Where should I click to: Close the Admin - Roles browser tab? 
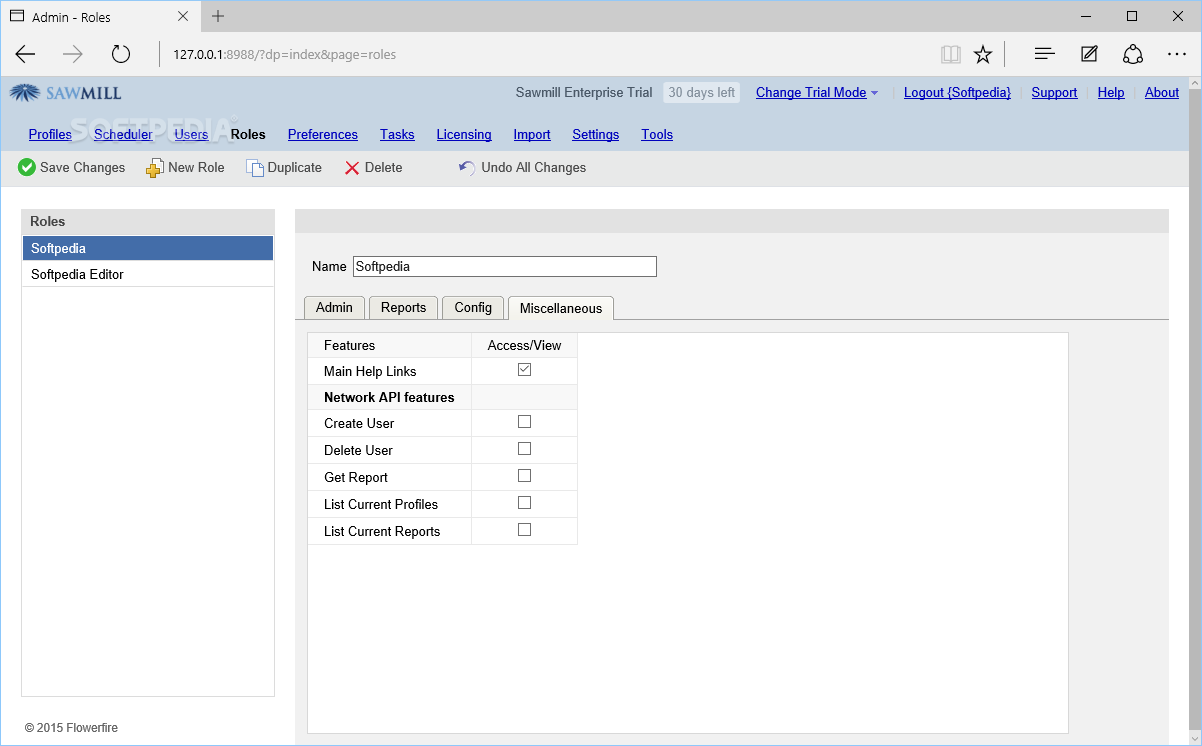click(x=183, y=16)
